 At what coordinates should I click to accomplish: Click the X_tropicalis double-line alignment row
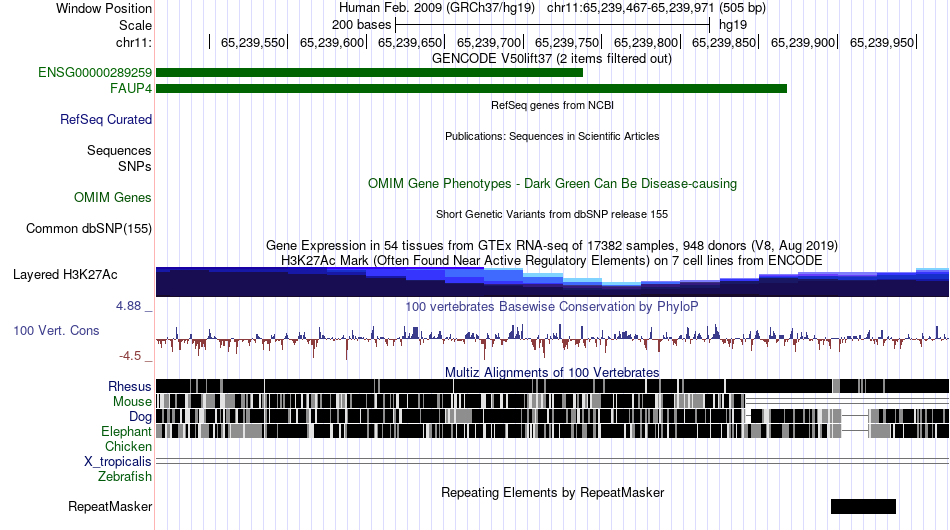[553, 461]
